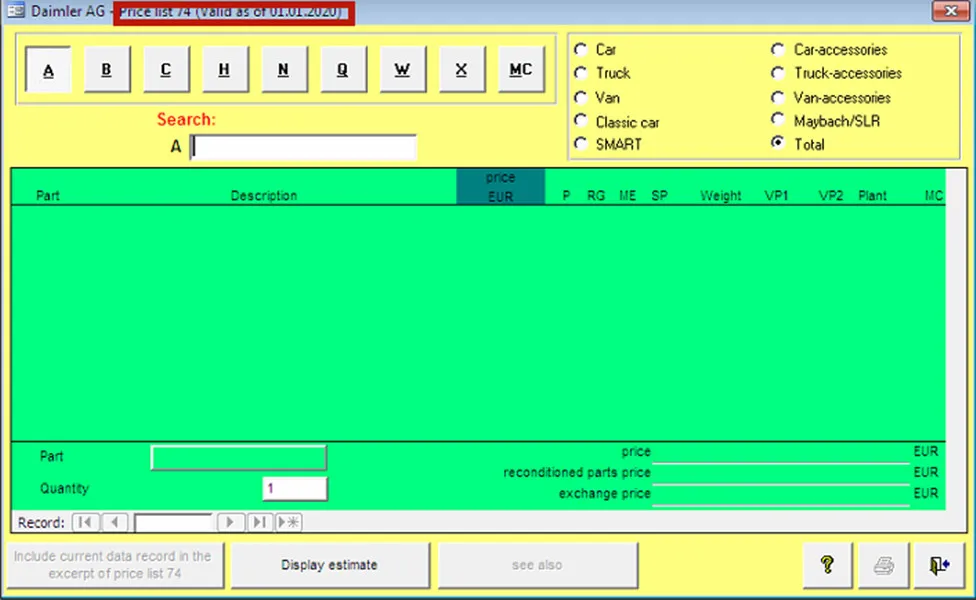The height and width of the screenshot is (600, 976).
Task: Click the VP2 column header
Action: [x=831, y=195]
